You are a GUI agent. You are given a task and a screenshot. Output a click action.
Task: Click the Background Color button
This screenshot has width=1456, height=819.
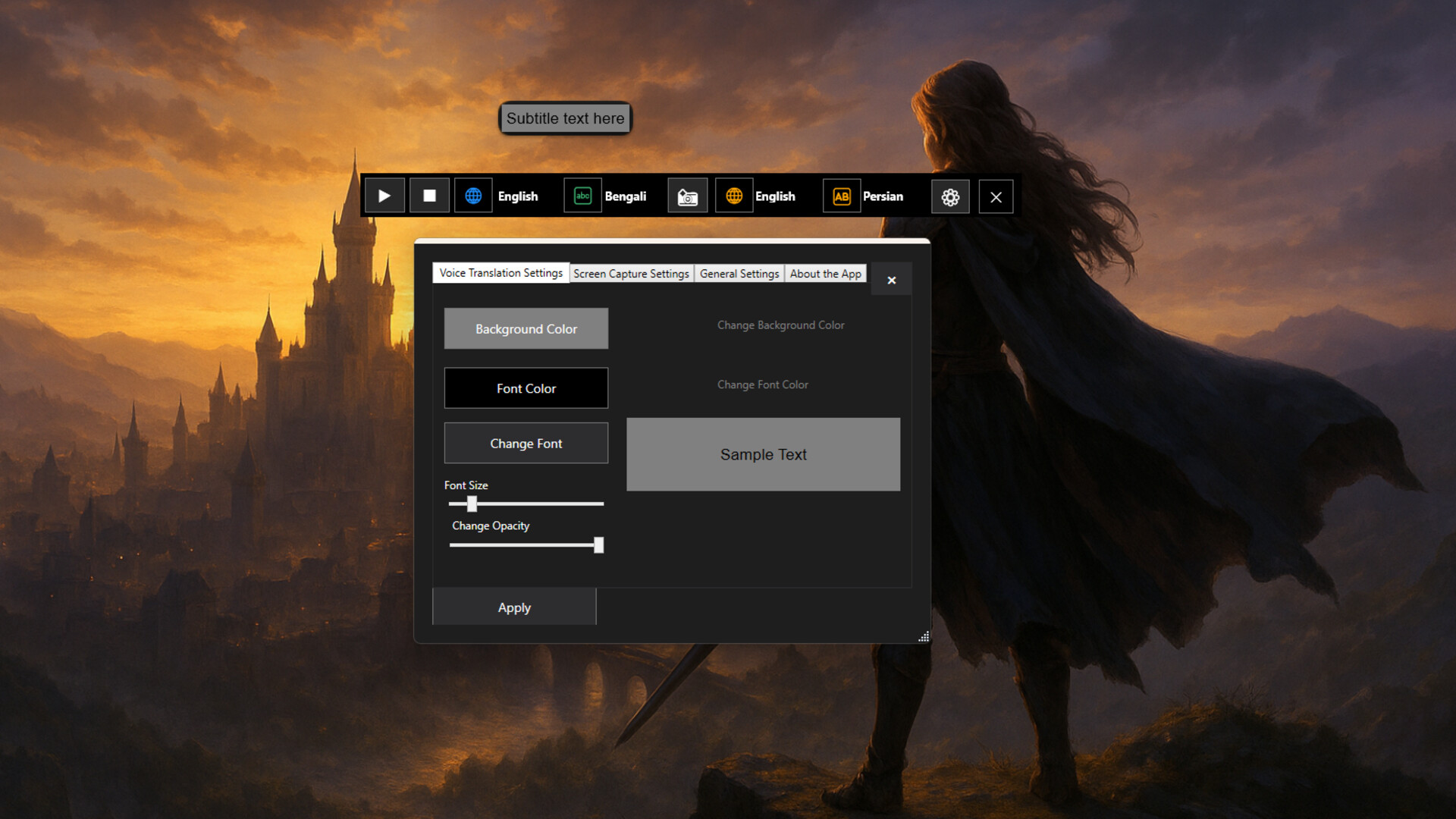526,328
